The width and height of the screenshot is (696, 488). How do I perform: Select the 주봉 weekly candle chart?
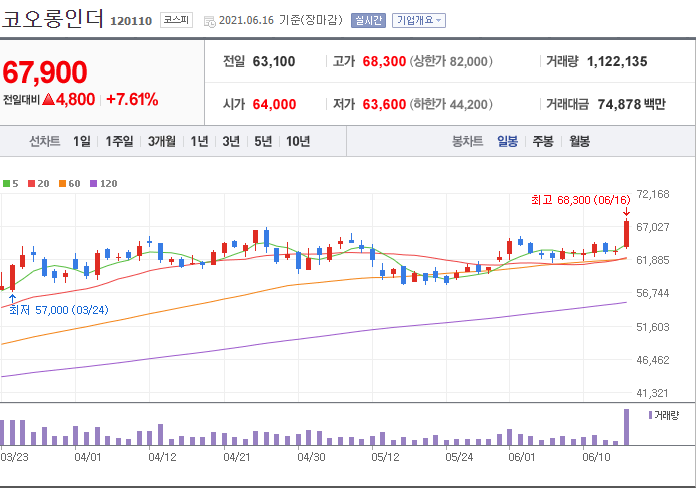tap(543, 142)
